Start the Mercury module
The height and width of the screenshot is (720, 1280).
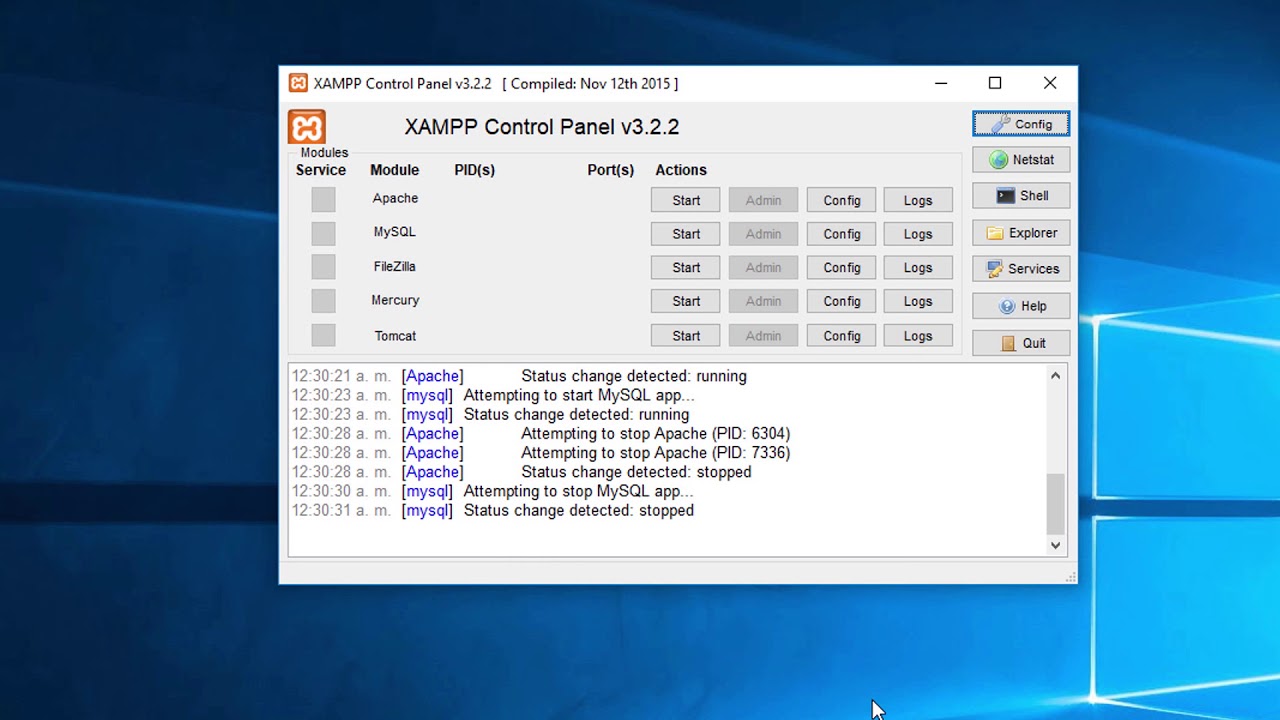click(685, 301)
